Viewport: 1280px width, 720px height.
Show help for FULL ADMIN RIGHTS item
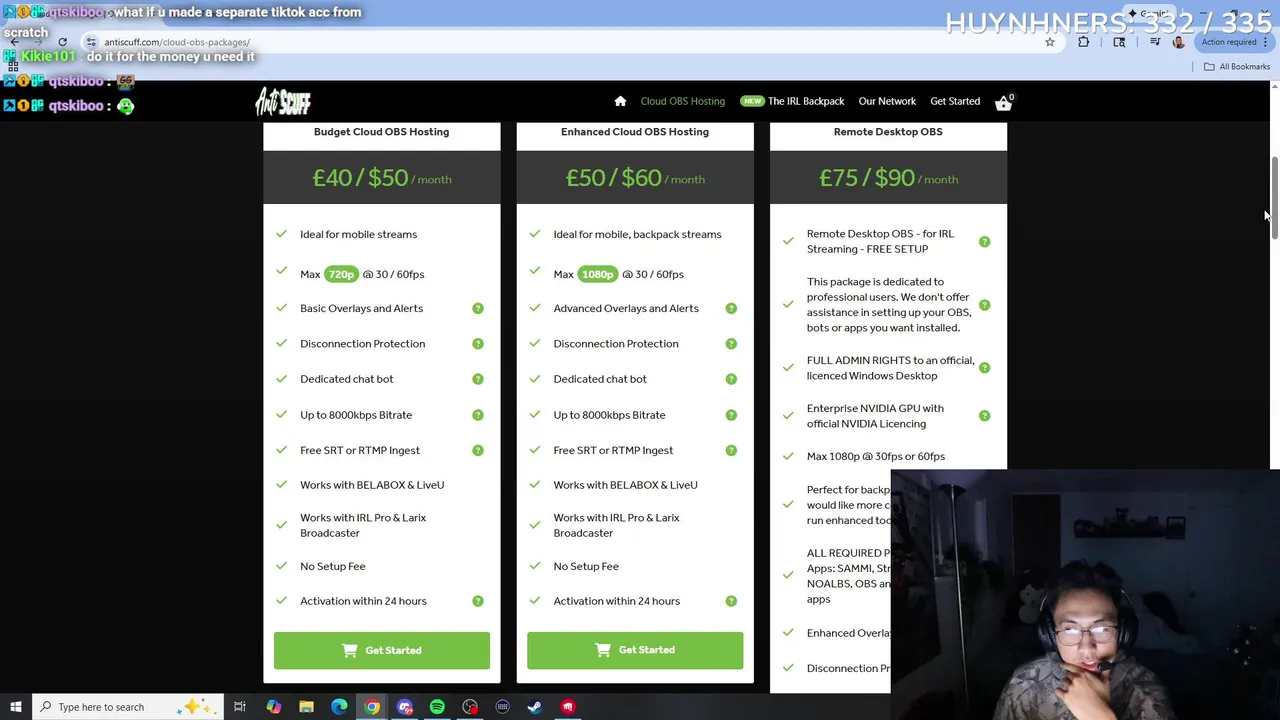(x=984, y=368)
